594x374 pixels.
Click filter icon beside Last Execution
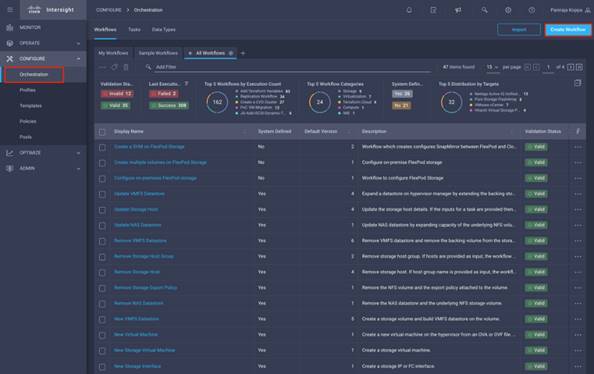(186, 84)
